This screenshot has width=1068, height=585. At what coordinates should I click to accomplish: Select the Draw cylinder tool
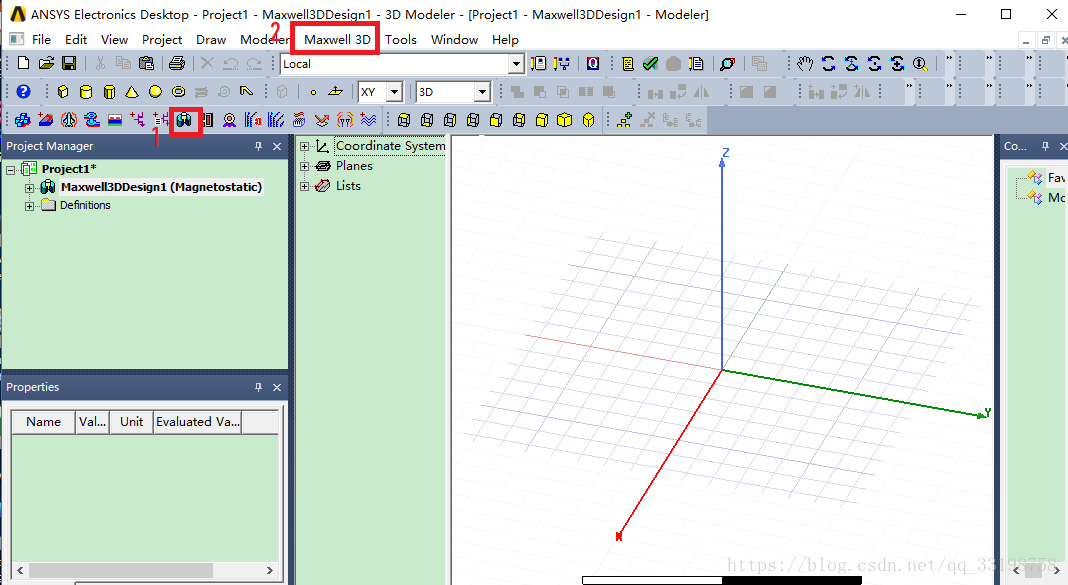coord(86,92)
